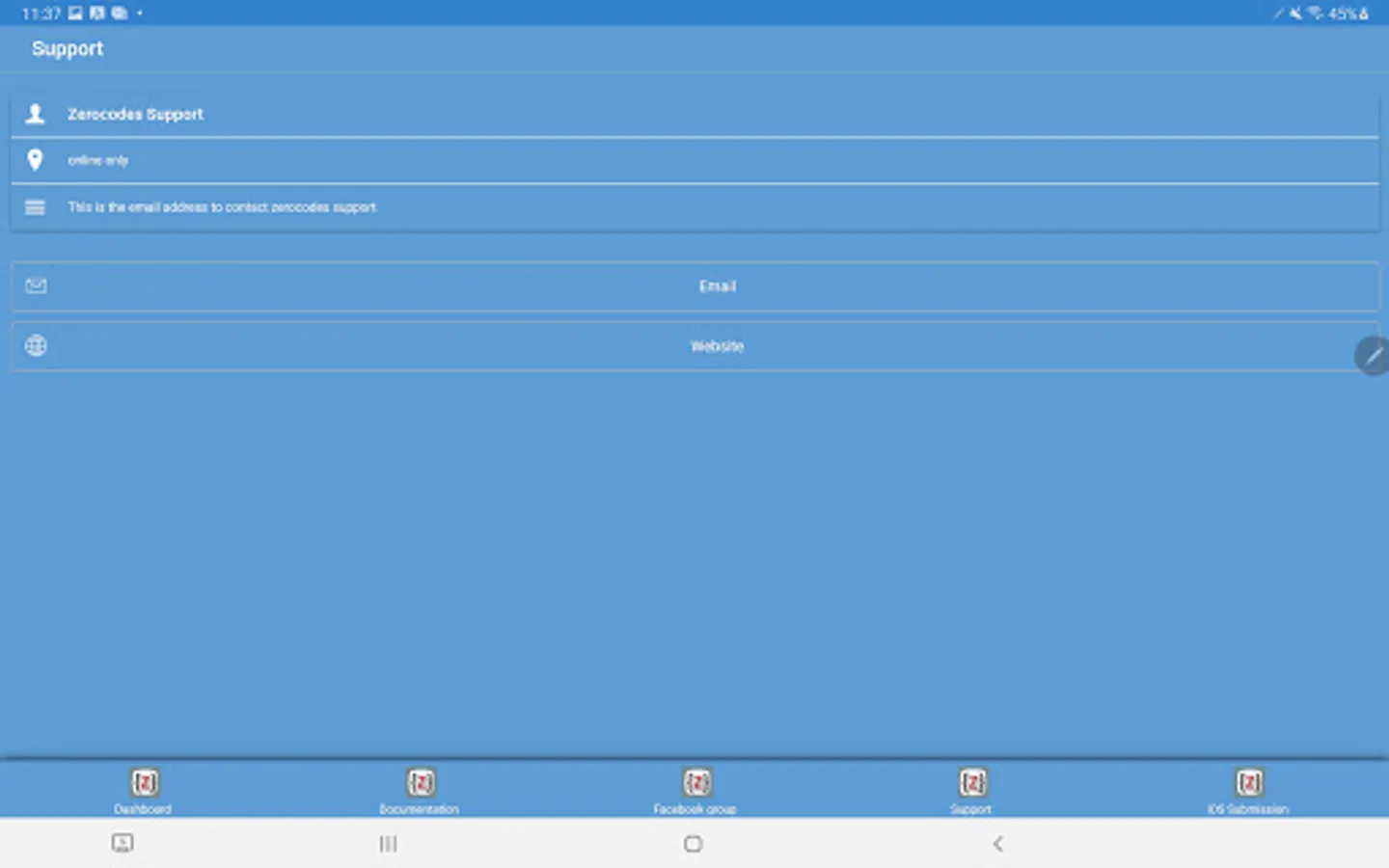Select the 'Zerocodes Support' name text
This screenshot has width=1389, height=868.
click(x=135, y=114)
